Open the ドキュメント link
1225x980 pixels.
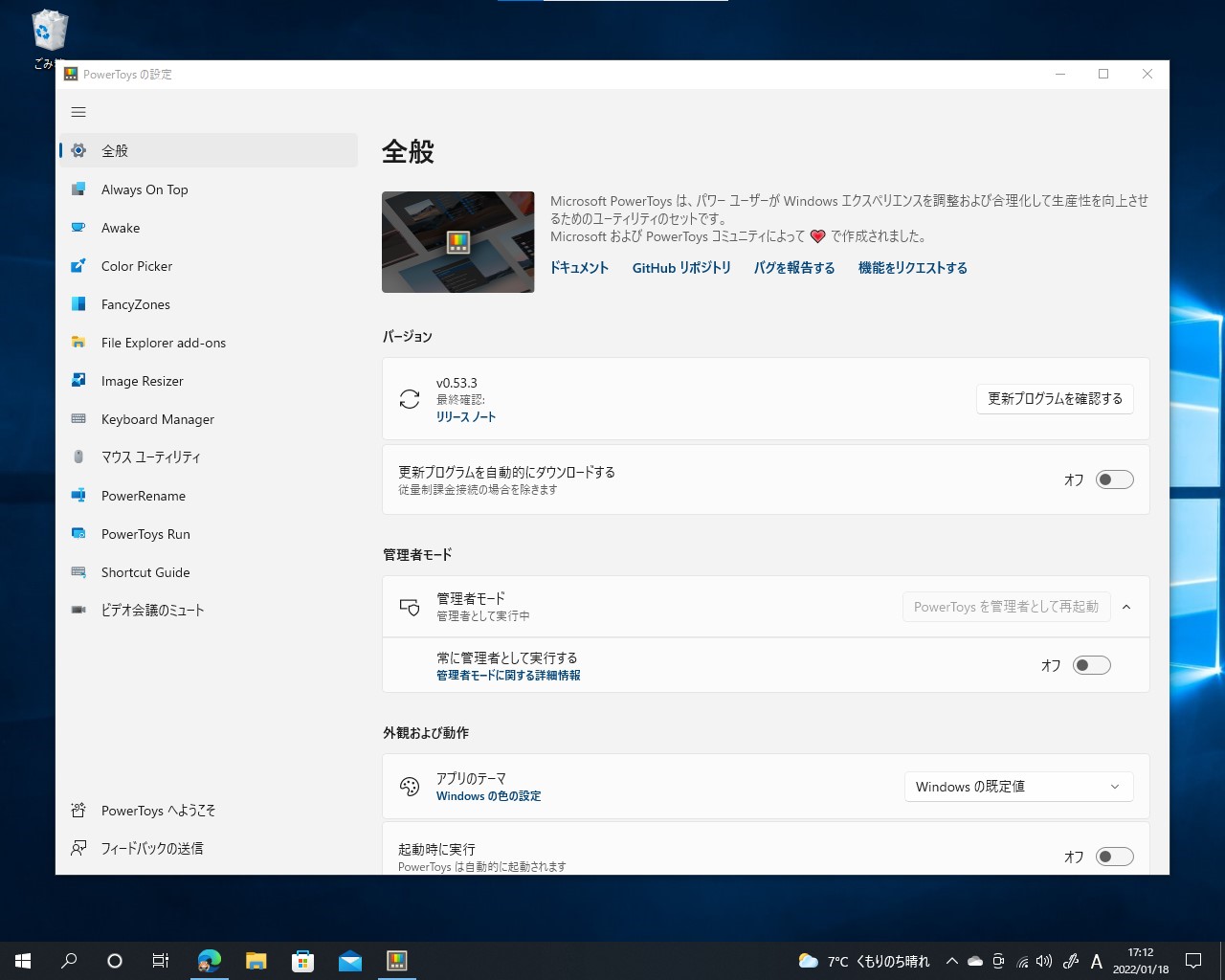pos(579,268)
